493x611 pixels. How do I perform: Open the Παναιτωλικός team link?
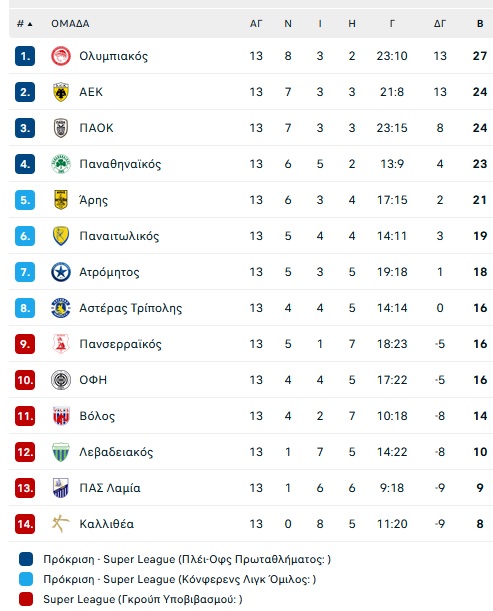[119, 236]
